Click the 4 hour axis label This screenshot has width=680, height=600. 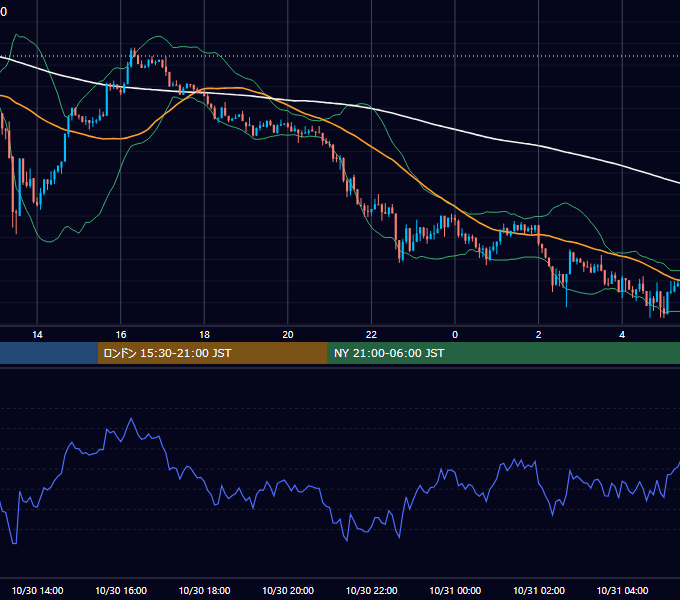click(622, 335)
